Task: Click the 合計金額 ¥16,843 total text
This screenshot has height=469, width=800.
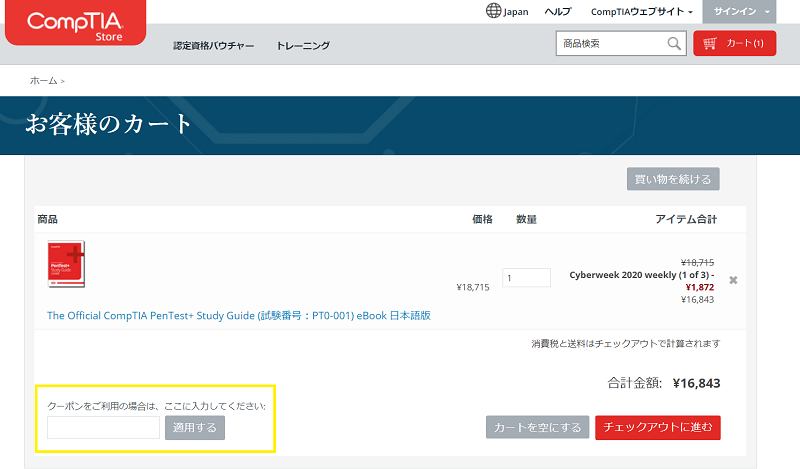Action: (x=664, y=383)
